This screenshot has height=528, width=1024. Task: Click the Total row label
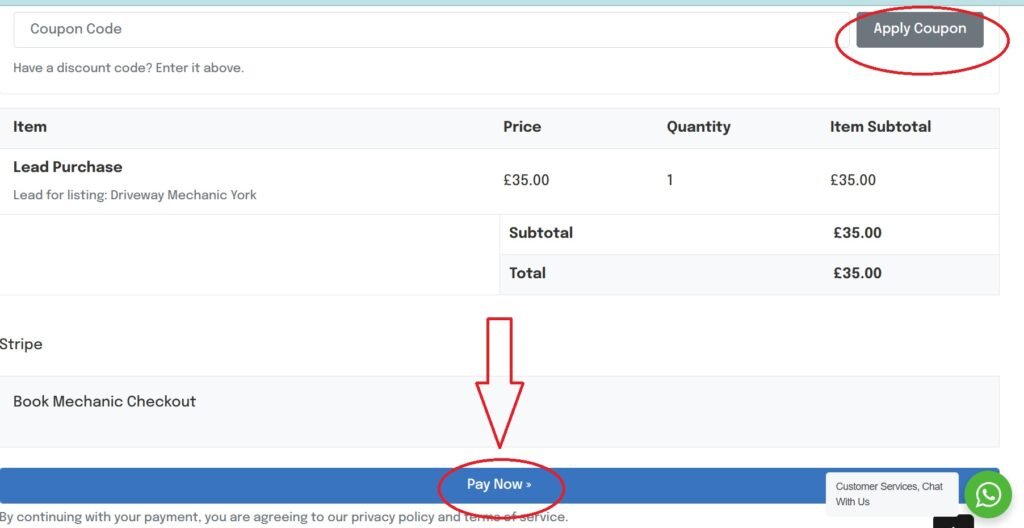coord(527,273)
